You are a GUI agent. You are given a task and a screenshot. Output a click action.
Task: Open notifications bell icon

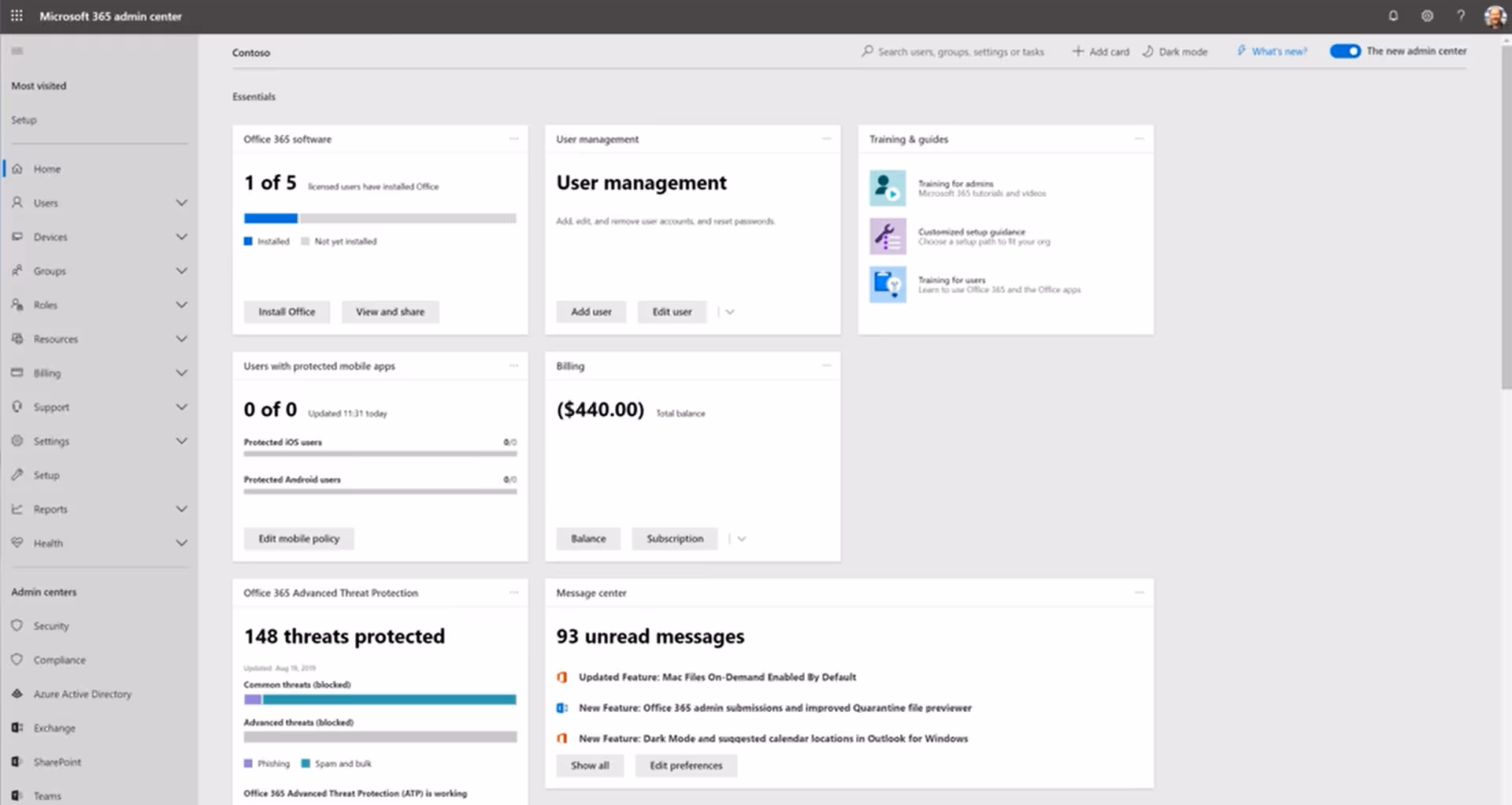[x=1393, y=16]
